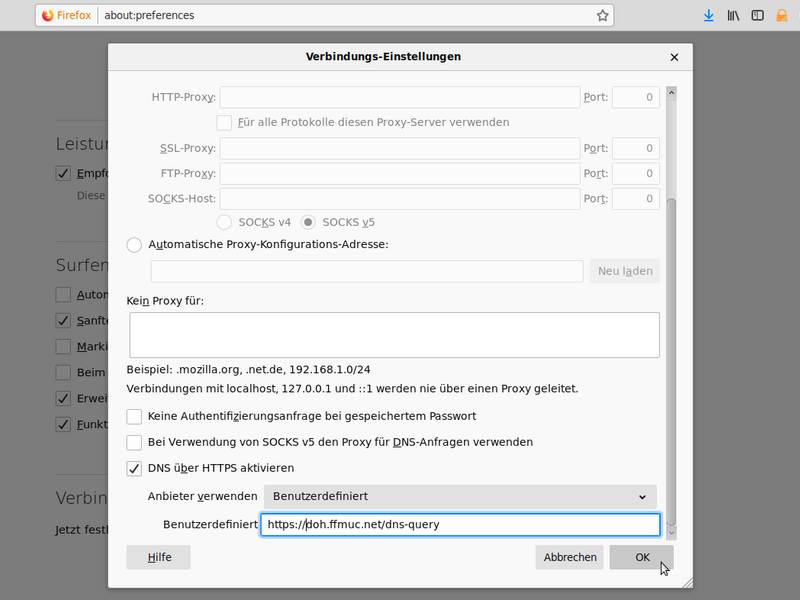The image size is (800, 600).
Task: Click the example text '.mozilla.org, .net.de, 192.168.1.0/24'
Action: [273, 369]
